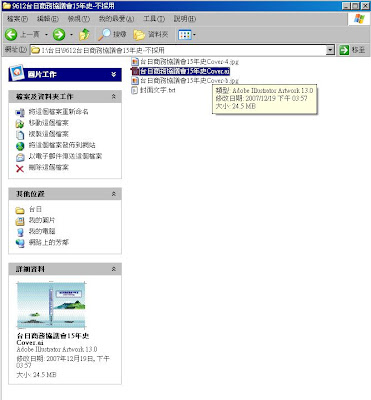371x400 pixels.
Task: Open the 說明(H) menu
Action: pos(185,19)
